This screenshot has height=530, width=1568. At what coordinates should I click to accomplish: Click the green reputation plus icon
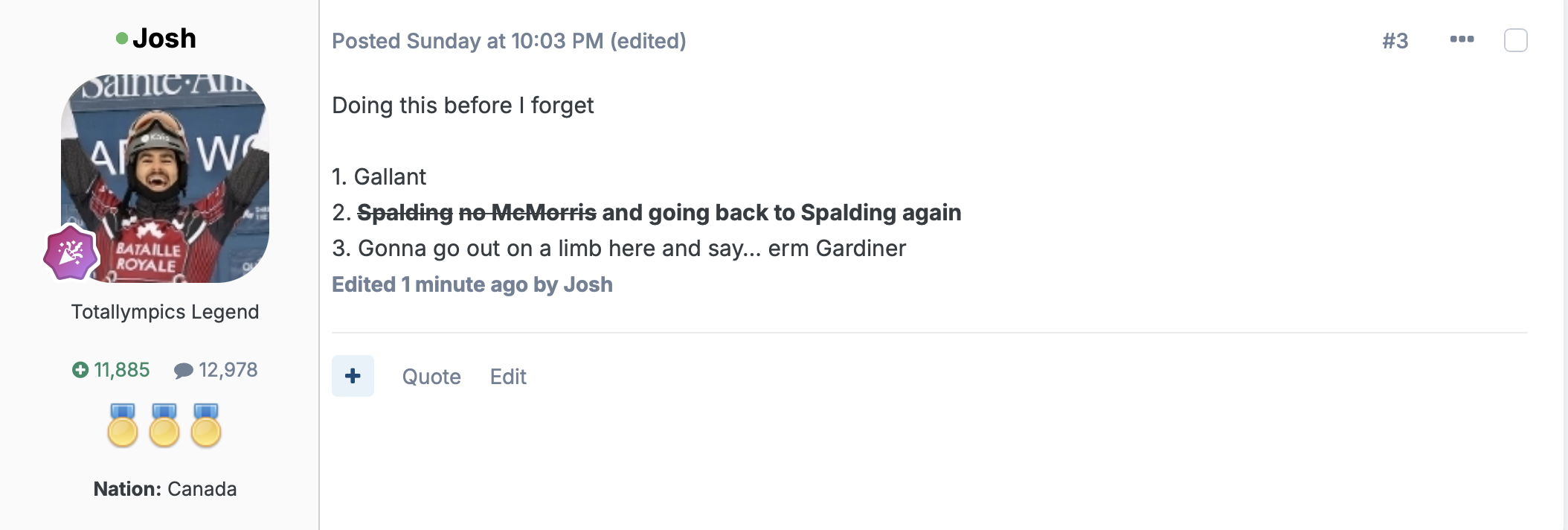point(80,370)
